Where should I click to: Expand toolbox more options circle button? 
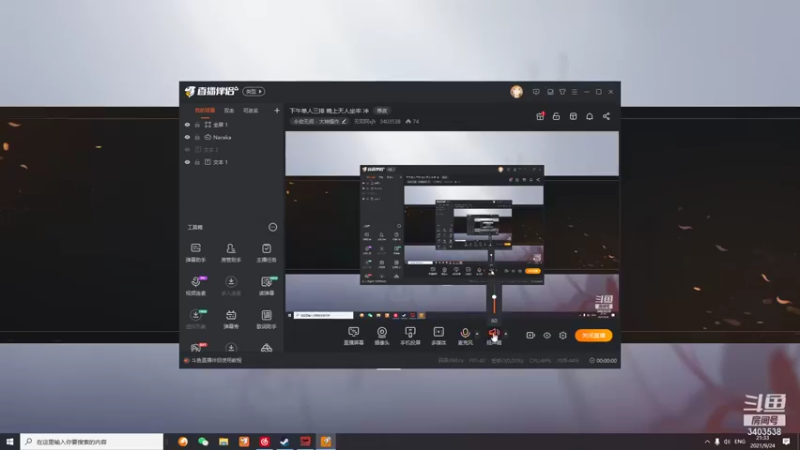273,227
